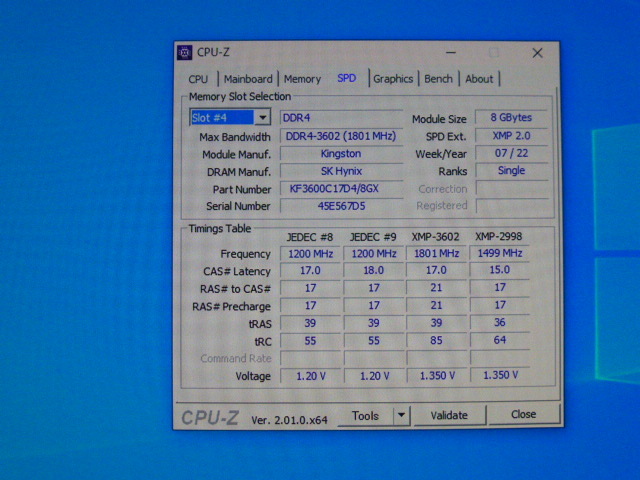Click the XMP-2998 frequency 1499 MHz cell

coord(500,253)
